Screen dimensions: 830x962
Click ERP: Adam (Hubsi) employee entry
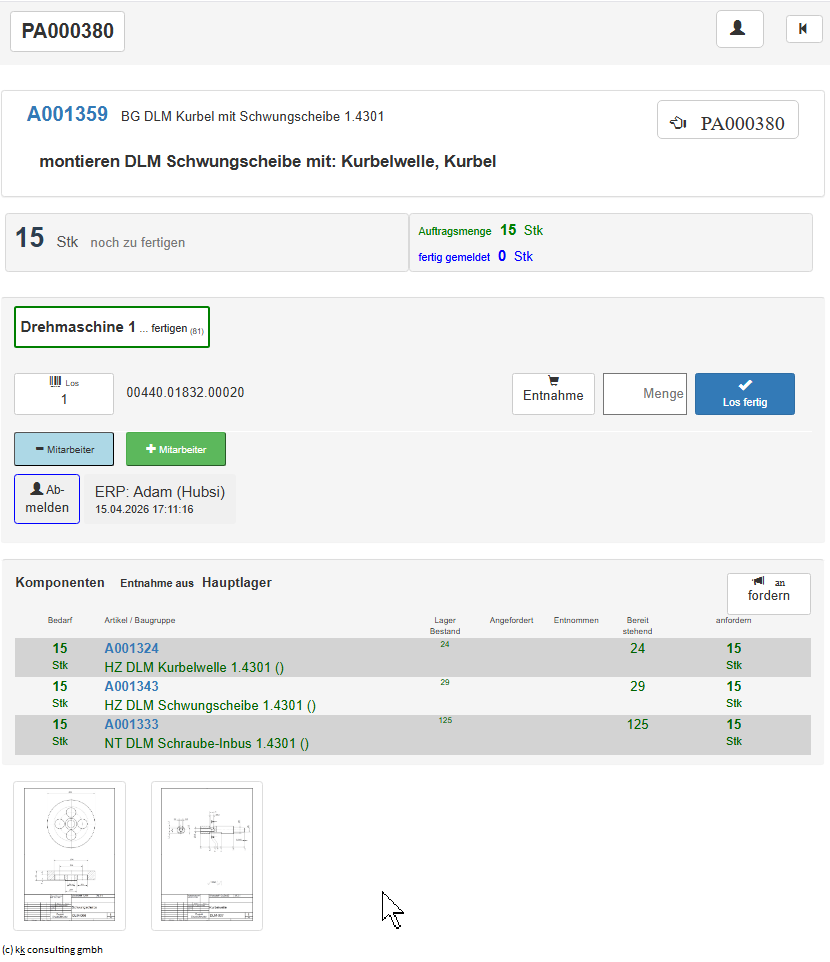(x=159, y=499)
